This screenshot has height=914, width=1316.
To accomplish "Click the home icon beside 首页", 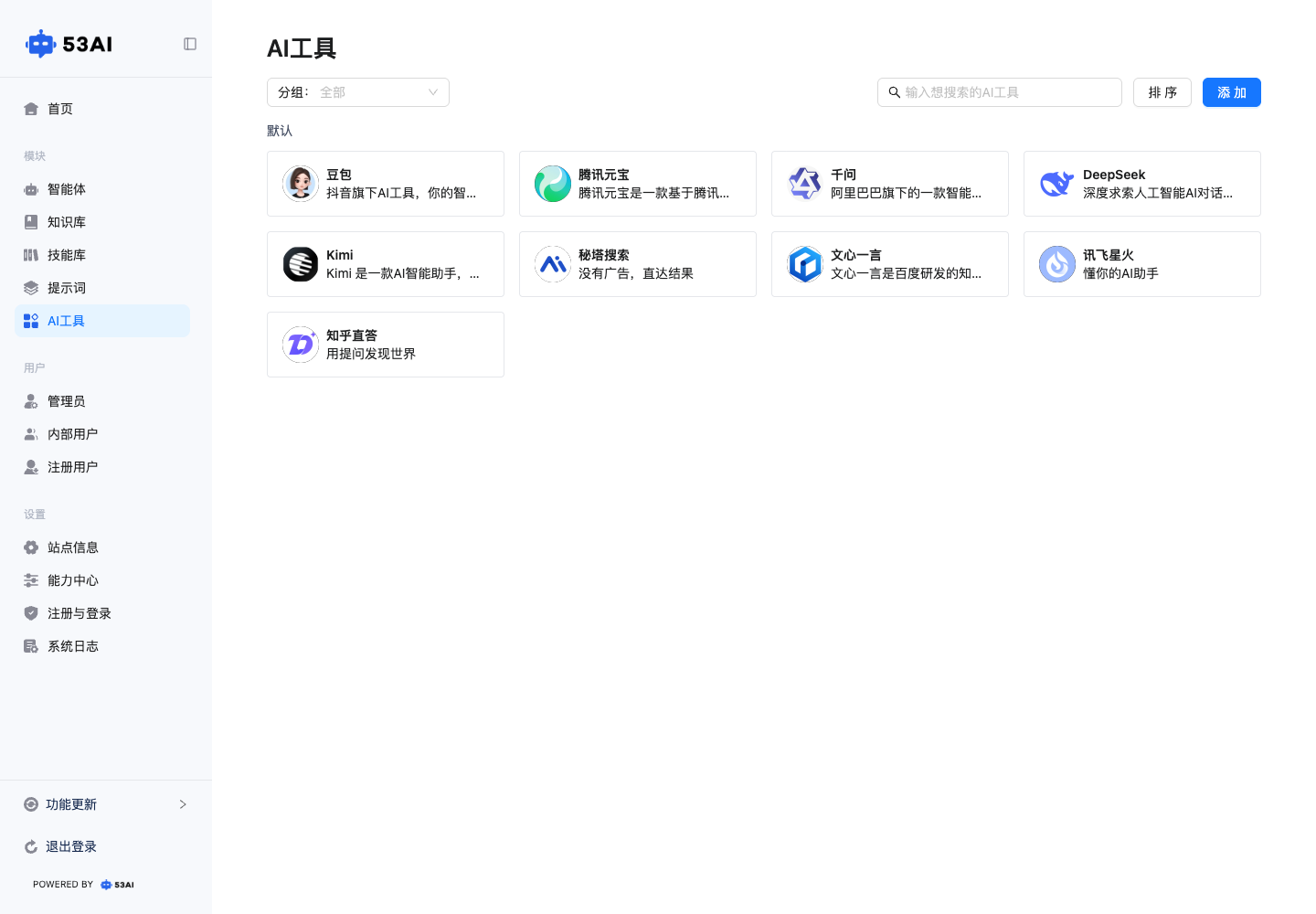I will coord(31,109).
